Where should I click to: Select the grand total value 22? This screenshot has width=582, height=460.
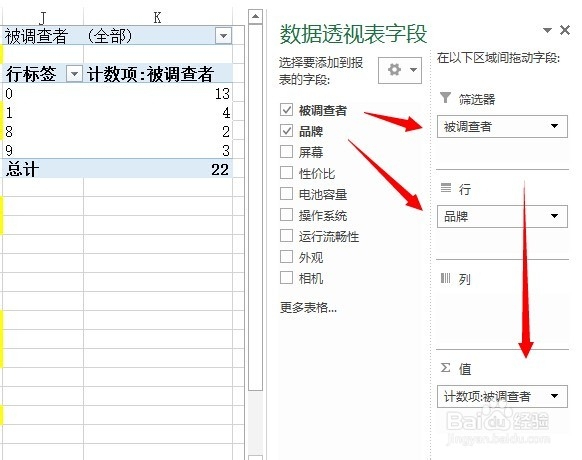click(158, 169)
